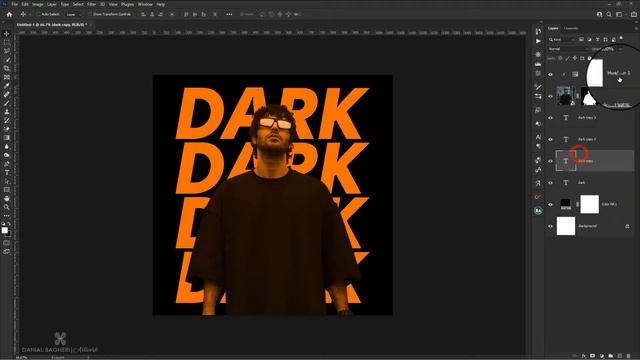
Task: Open the File menu
Action: click(15, 4)
